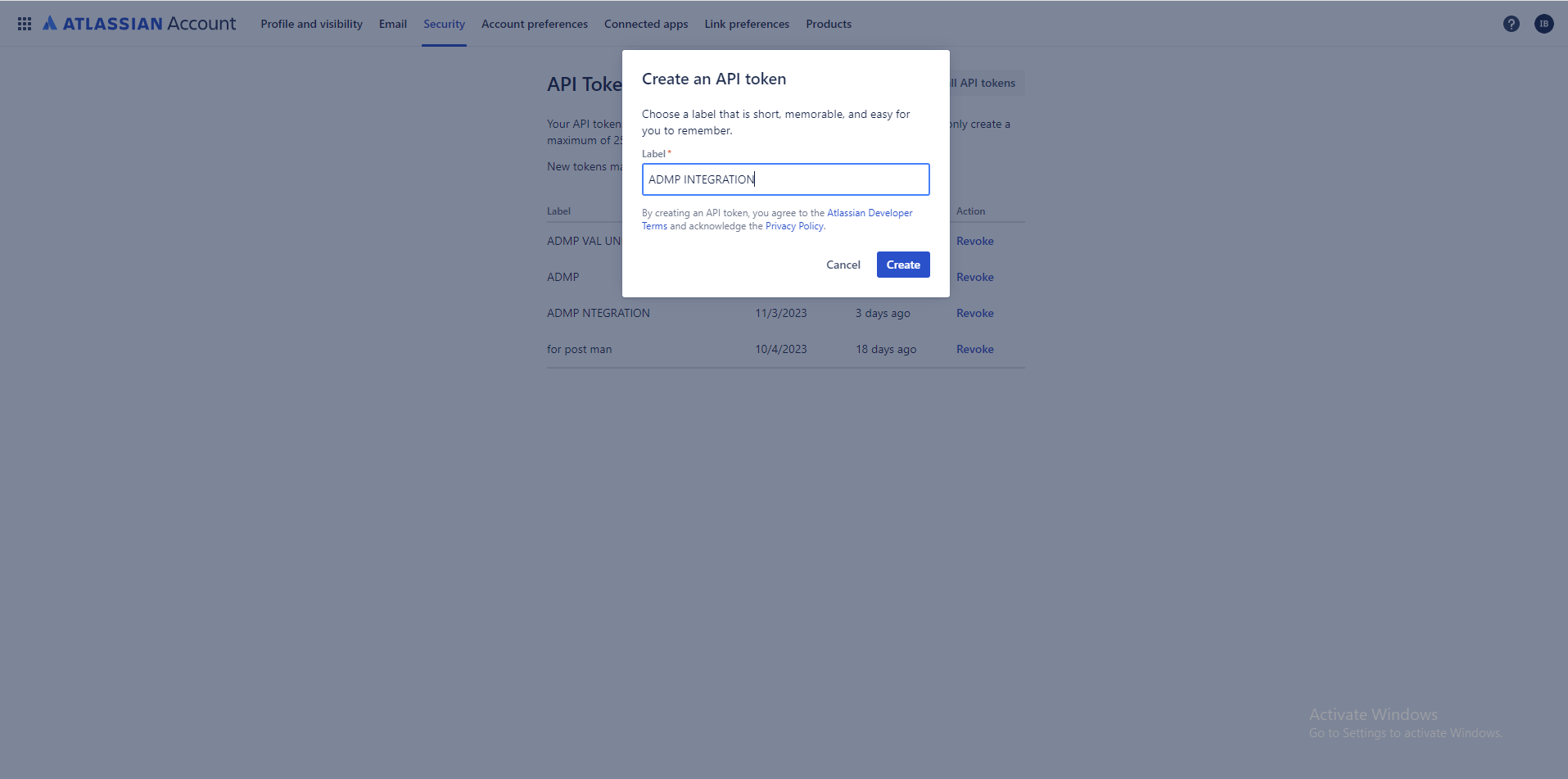View the Privacy Policy

click(x=793, y=226)
